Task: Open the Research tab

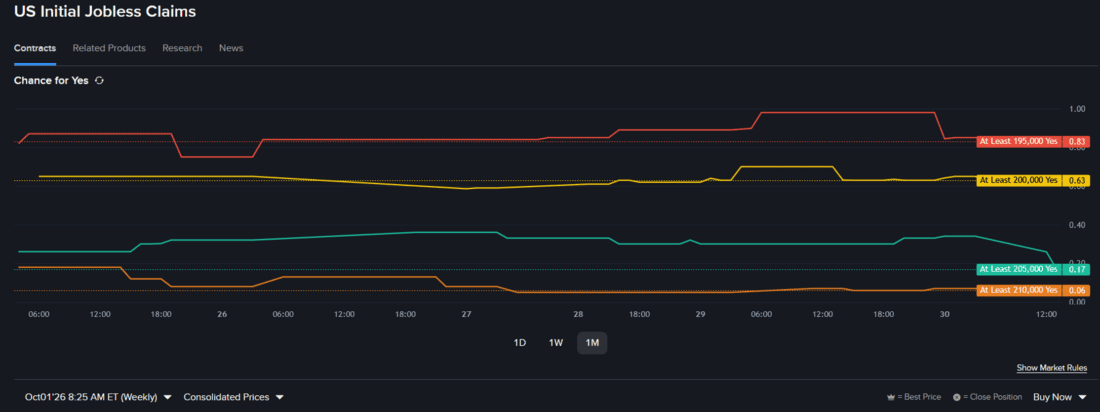Action: [x=182, y=48]
